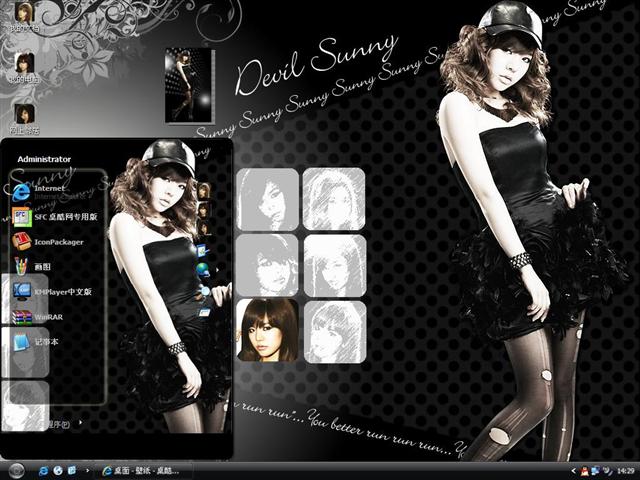Launch IconPackager from the Start menu
The width and height of the screenshot is (640, 480).
[x=48, y=242]
